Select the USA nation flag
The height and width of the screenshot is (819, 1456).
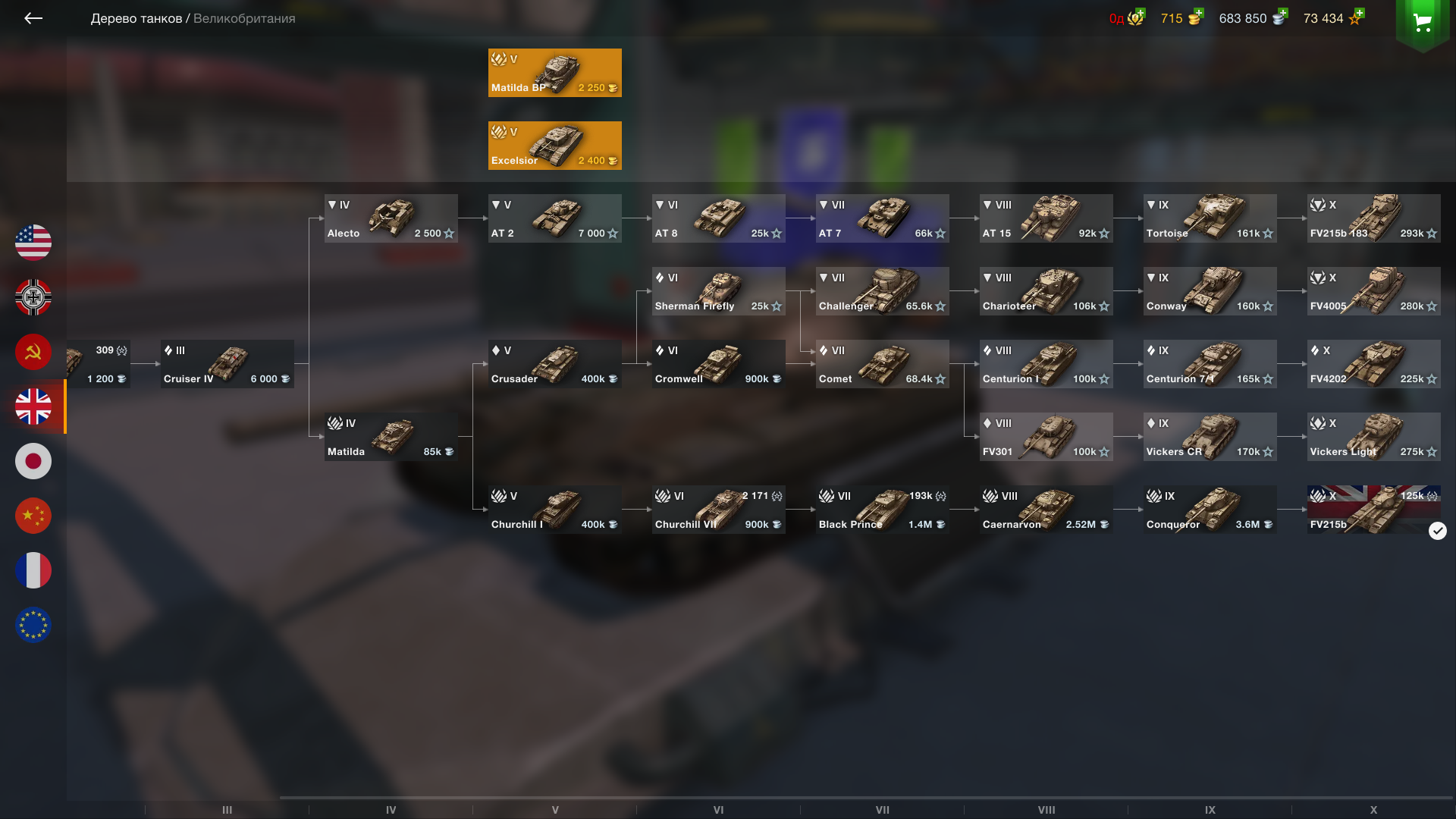[x=33, y=243]
